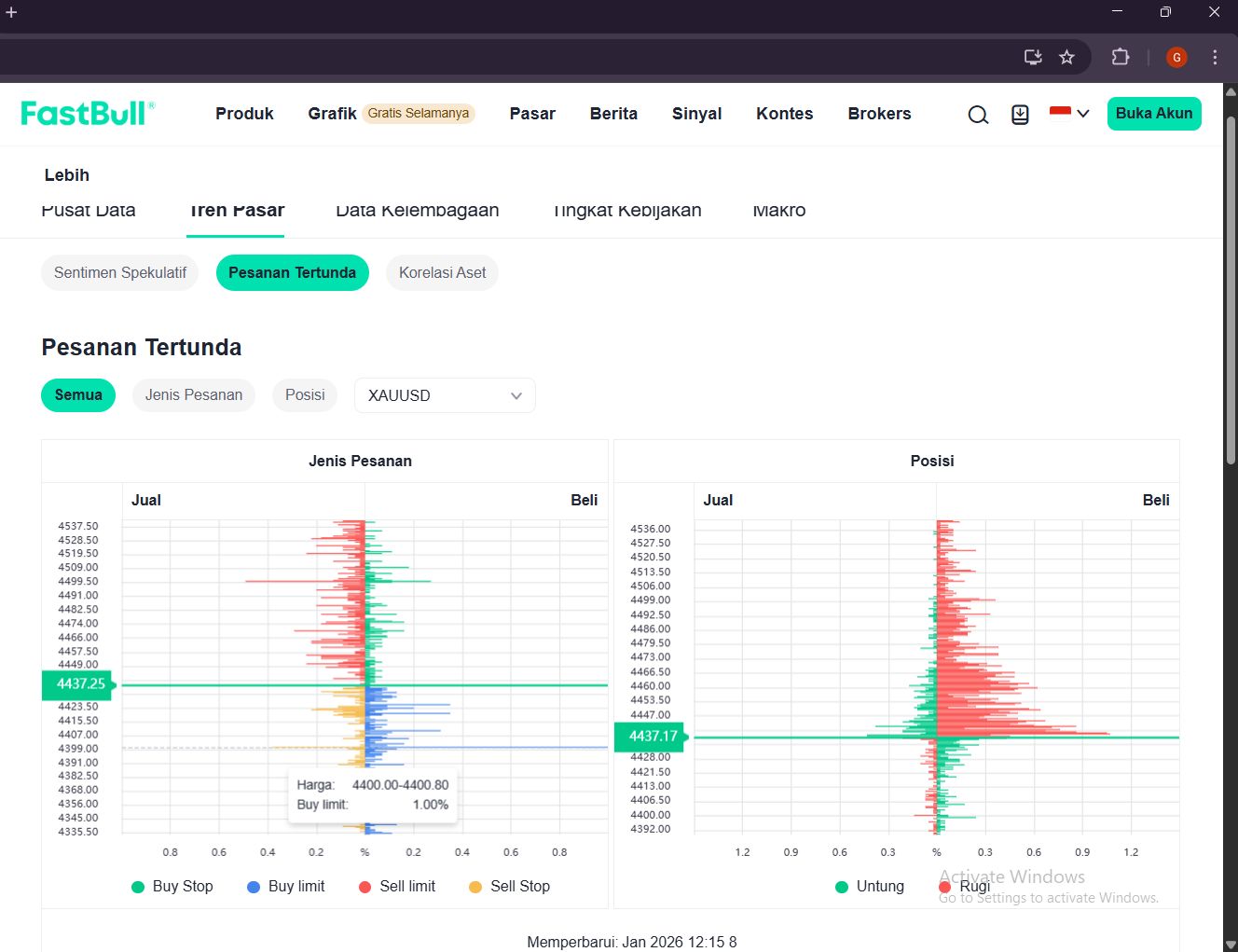This screenshot has height=952, width=1238.
Task: Click the Buka Akun button
Action: [1154, 114]
